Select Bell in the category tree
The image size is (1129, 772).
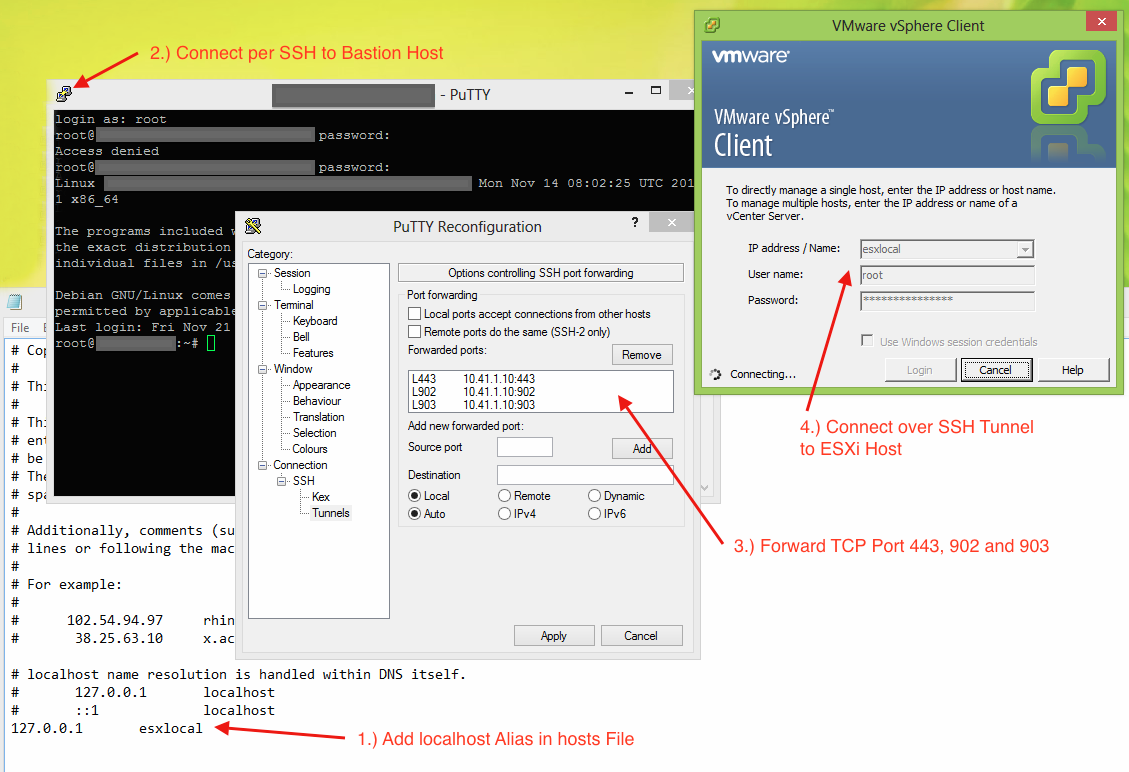[301, 337]
